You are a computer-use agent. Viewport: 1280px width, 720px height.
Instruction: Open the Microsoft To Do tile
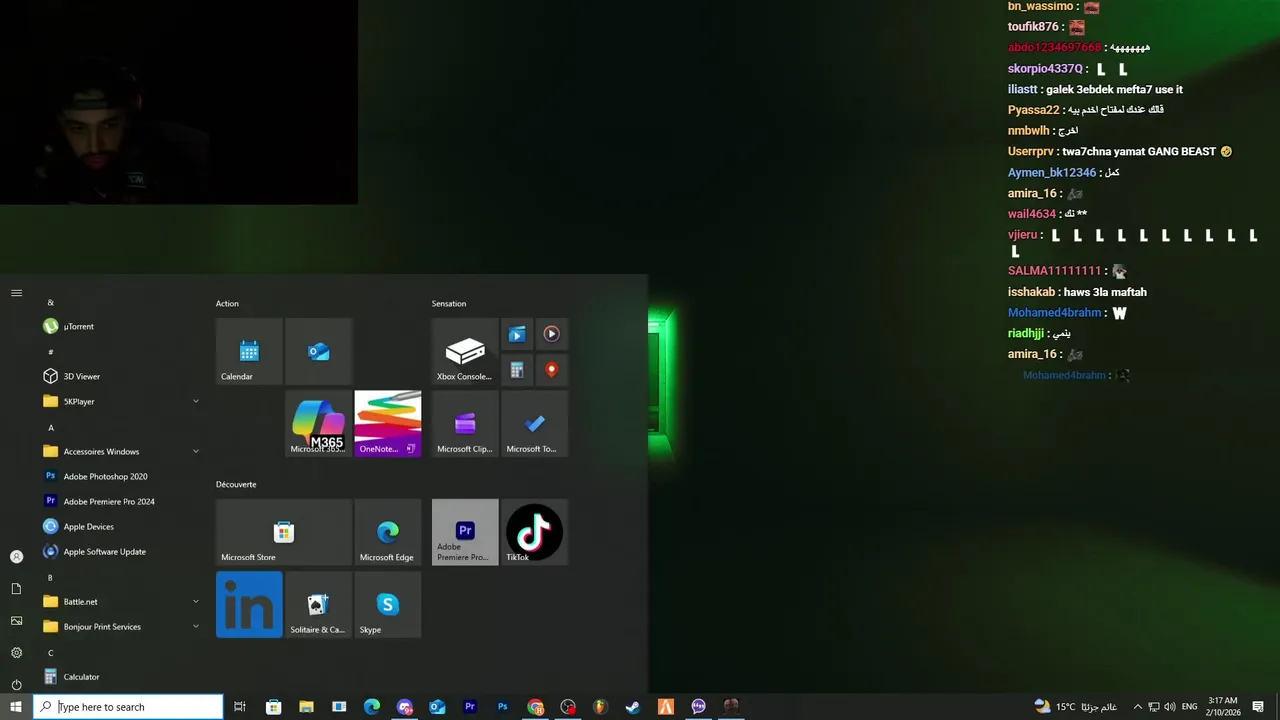534,423
